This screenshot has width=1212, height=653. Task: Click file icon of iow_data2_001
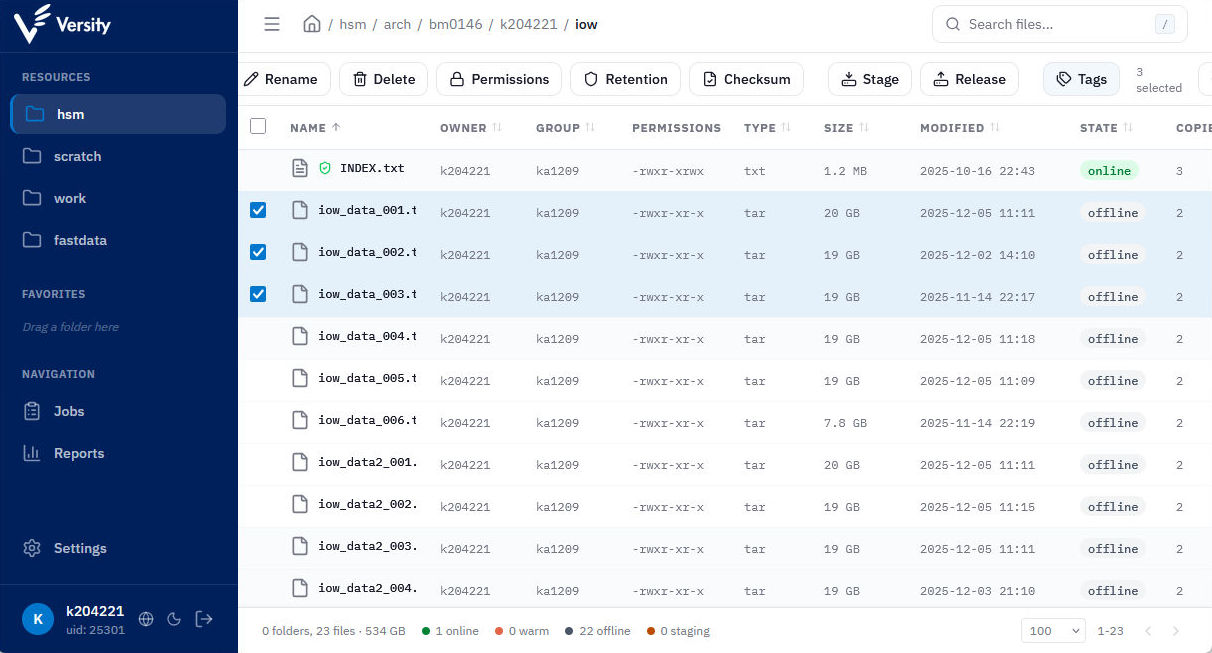click(299, 462)
